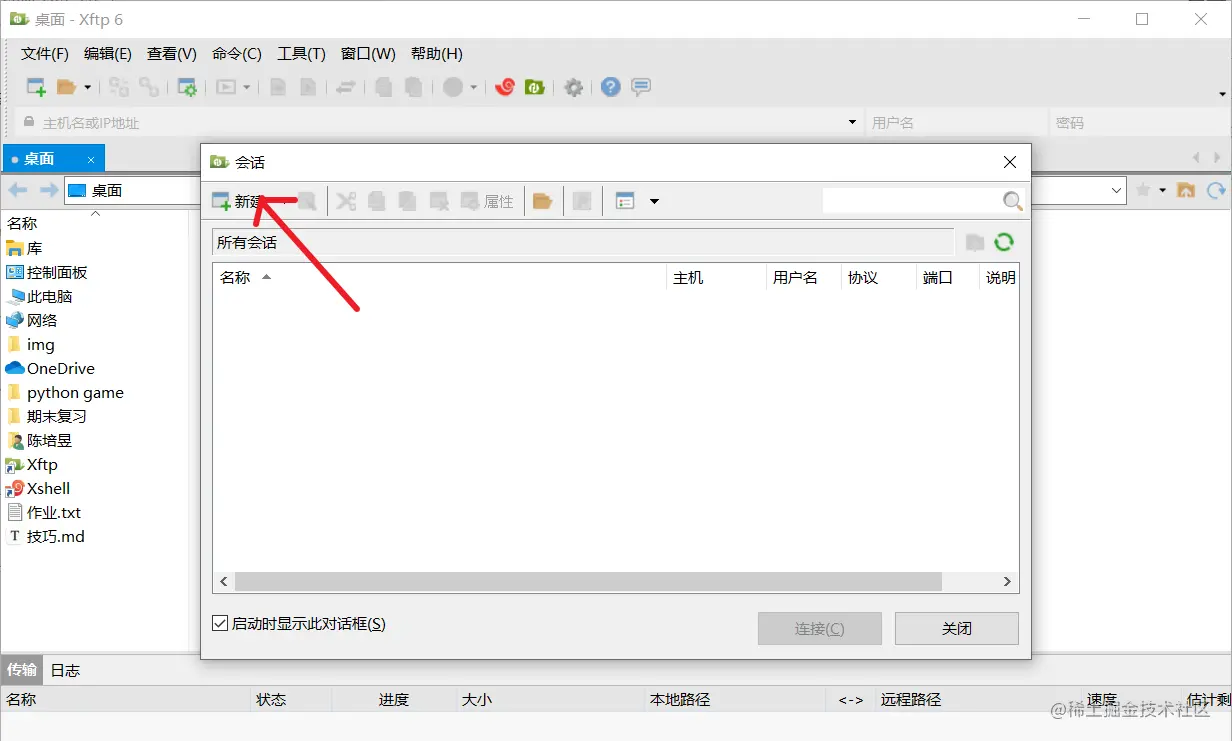The width and height of the screenshot is (1232, 741).
Task: Click the cut scissors icon in sessions dialog
Action: pos(346,201)
